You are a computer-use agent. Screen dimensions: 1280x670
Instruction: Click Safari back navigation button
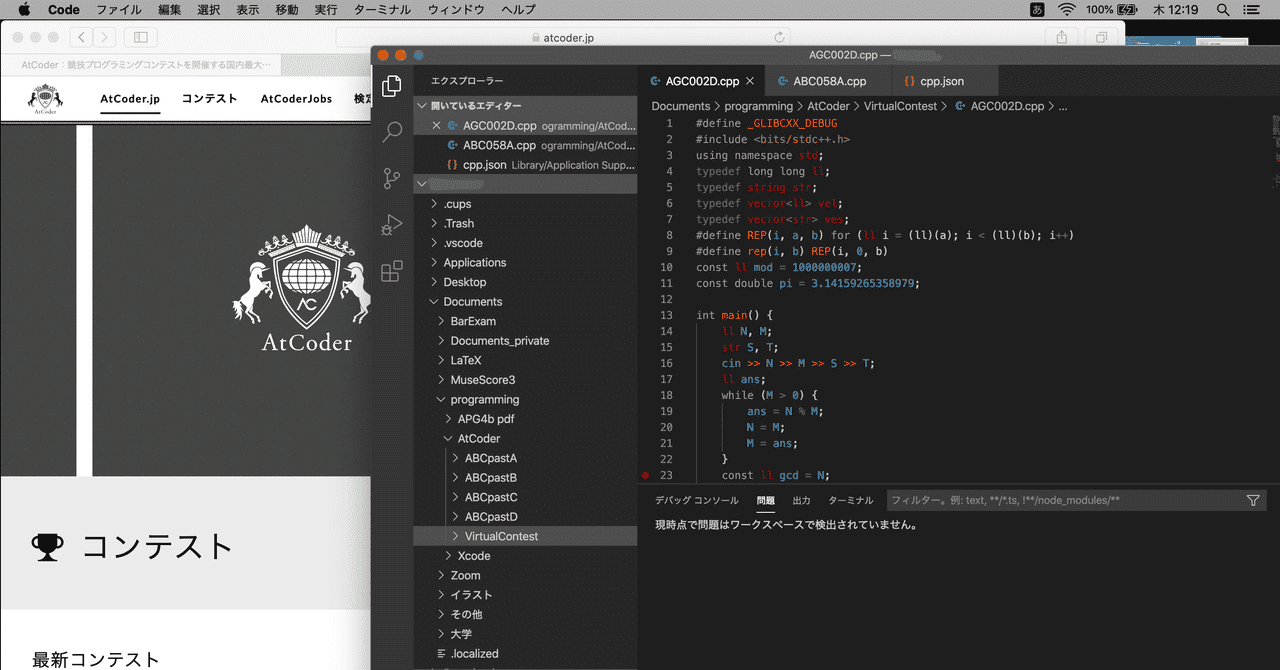click(80, 37)
